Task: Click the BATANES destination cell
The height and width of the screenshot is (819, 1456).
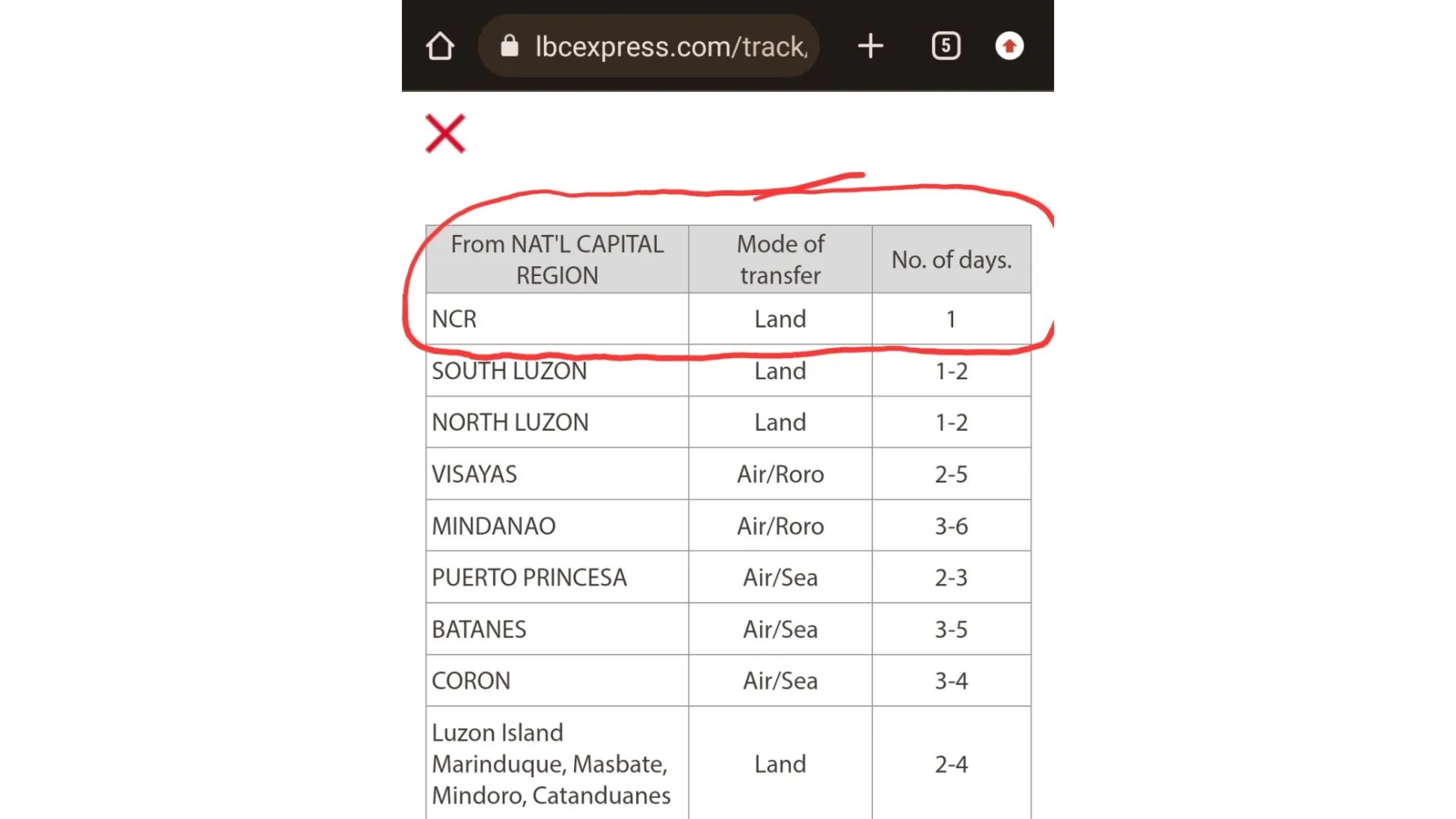Action: [557, 629]
